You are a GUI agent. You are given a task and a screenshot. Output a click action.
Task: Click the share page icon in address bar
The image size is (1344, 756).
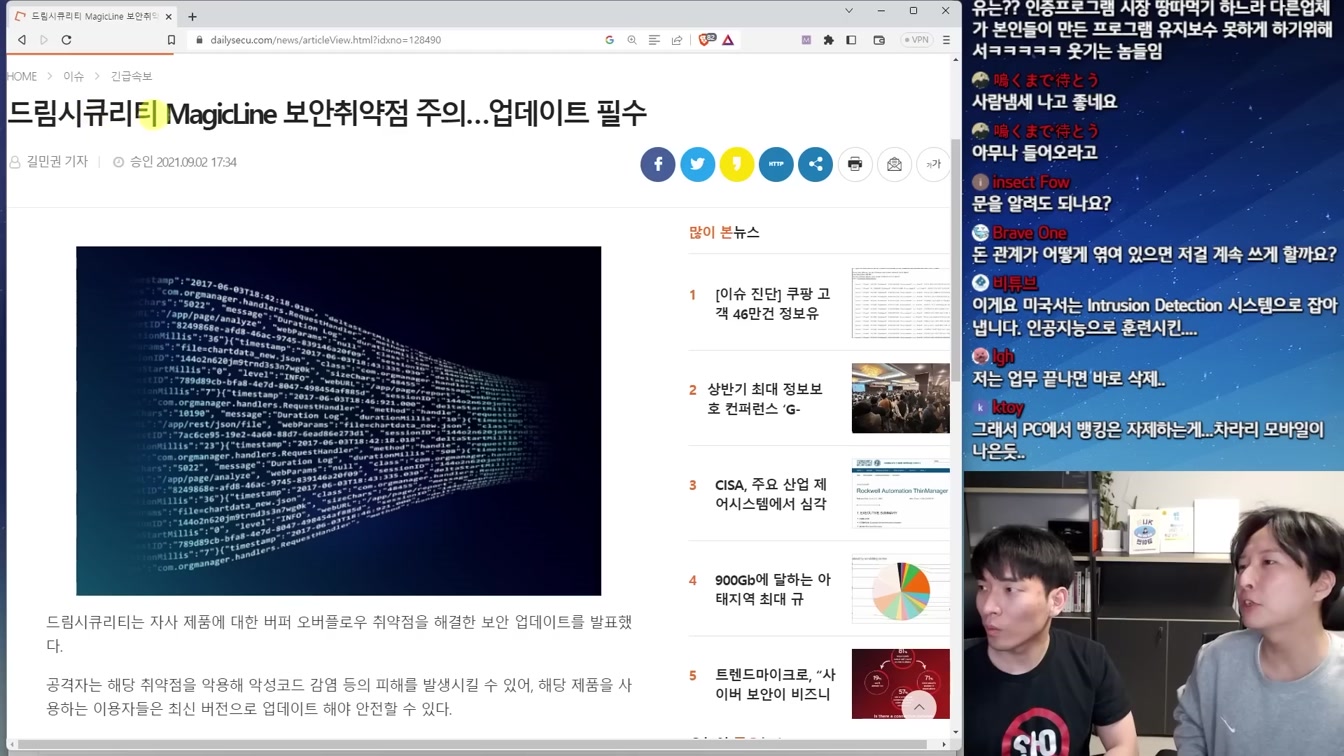677,40
